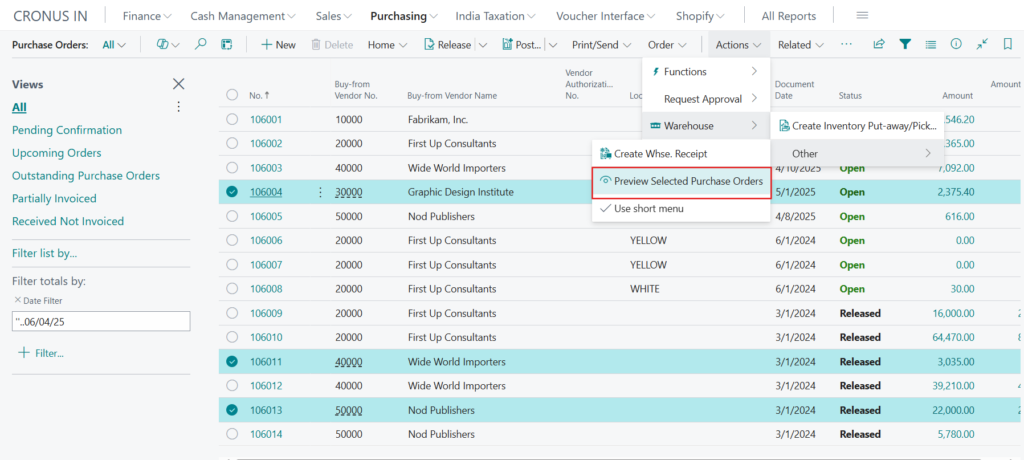This screenshot has height=460, width=1024.
Task: Click the New button
Action: pyautogui.click(x=278, y=45)
